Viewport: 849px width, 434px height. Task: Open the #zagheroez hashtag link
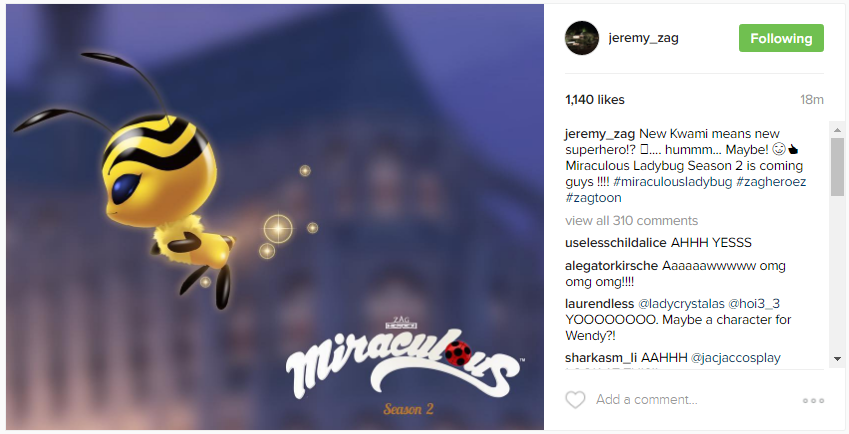[x=771, y=182]
